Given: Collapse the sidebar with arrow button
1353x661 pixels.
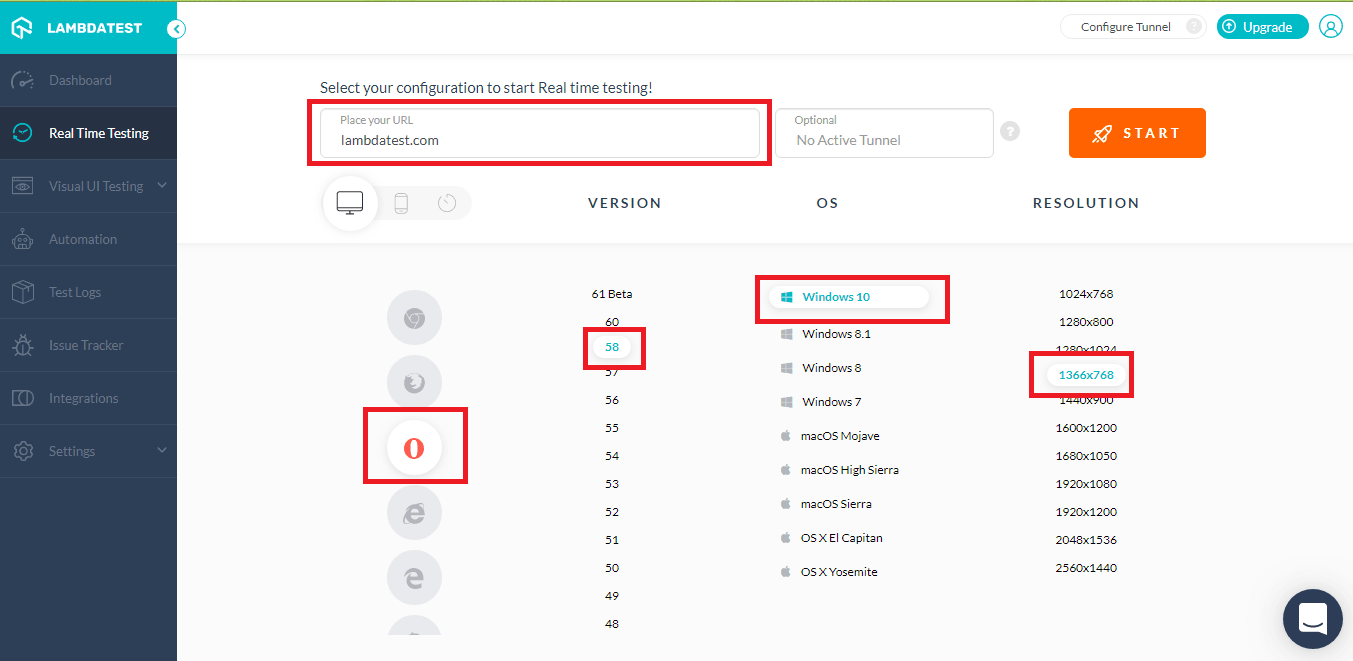Looking at the screenshot, I should [x=176, y=29].
